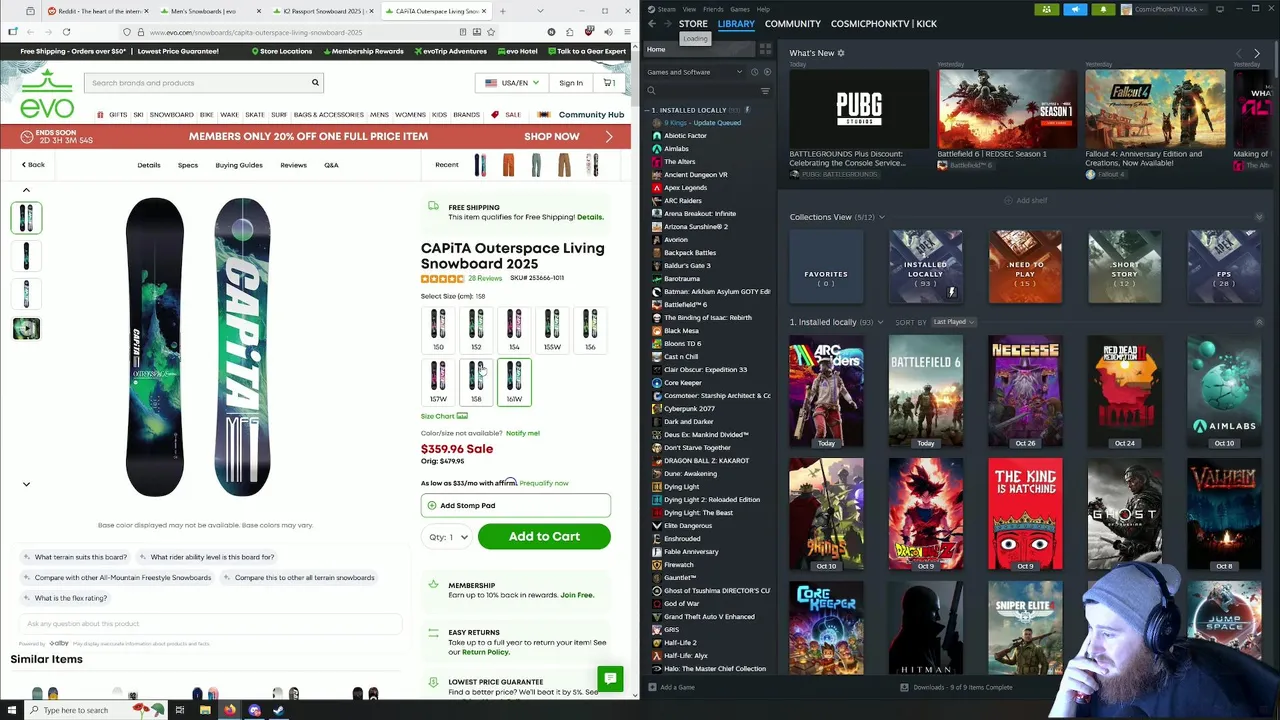1280x720 pixels.
Task: Click the Windows Start button
Action: tap(11, 710)
